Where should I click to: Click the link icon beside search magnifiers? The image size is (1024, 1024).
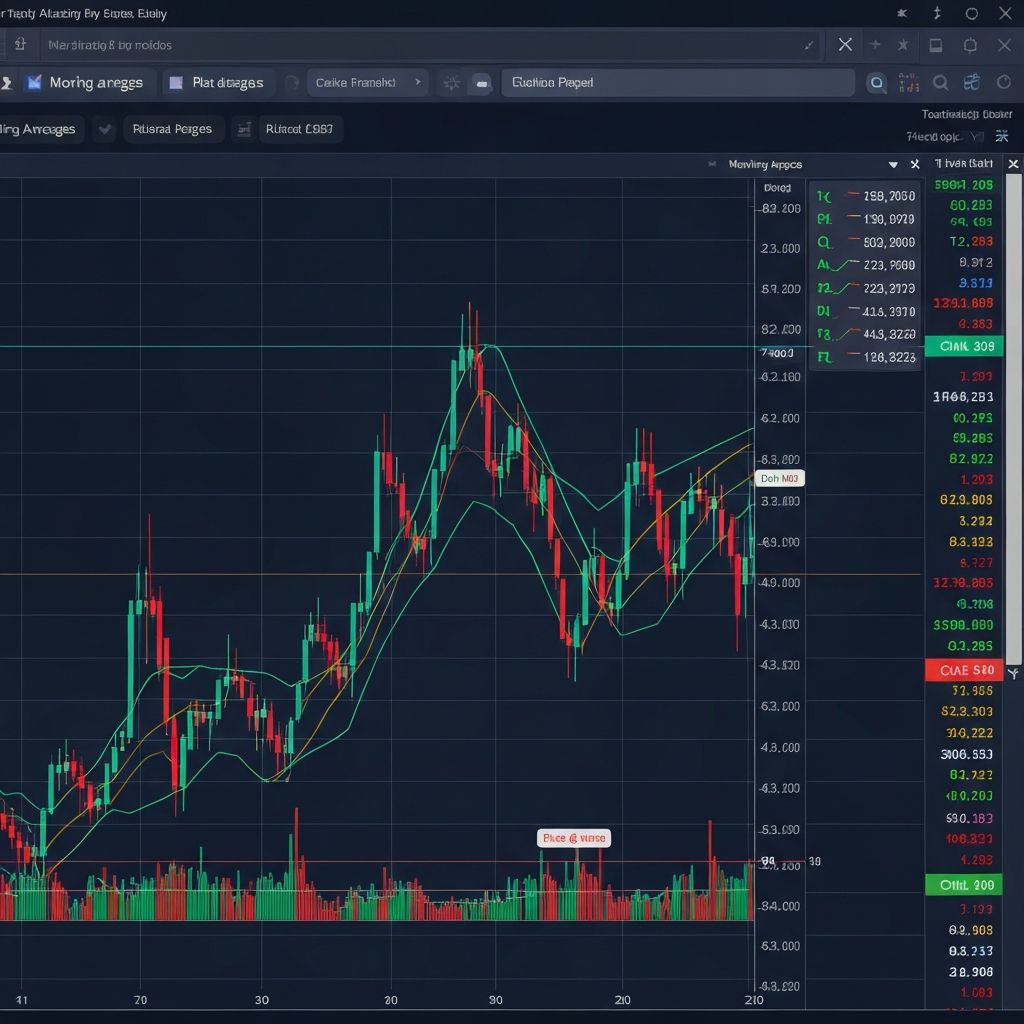(972, 82)
